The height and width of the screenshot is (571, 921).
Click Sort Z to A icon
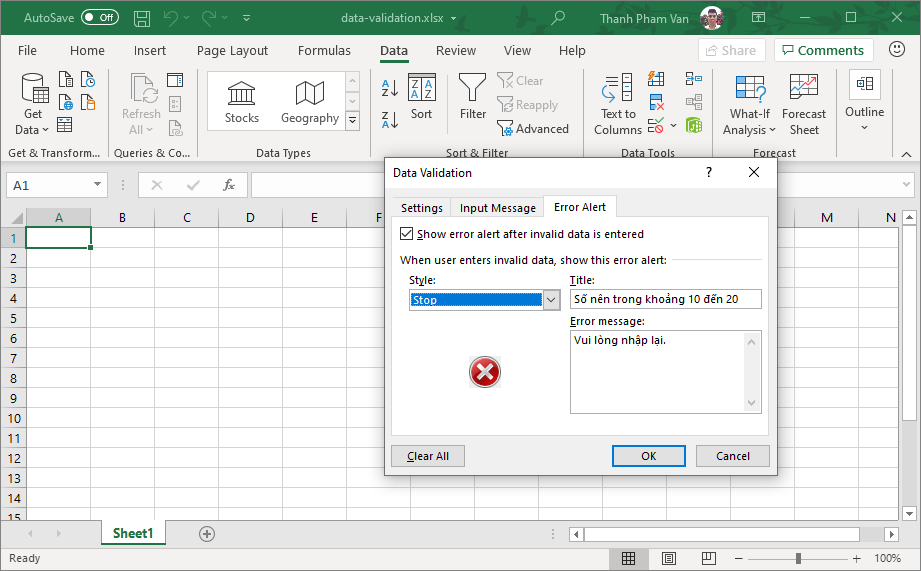point(390,120)
